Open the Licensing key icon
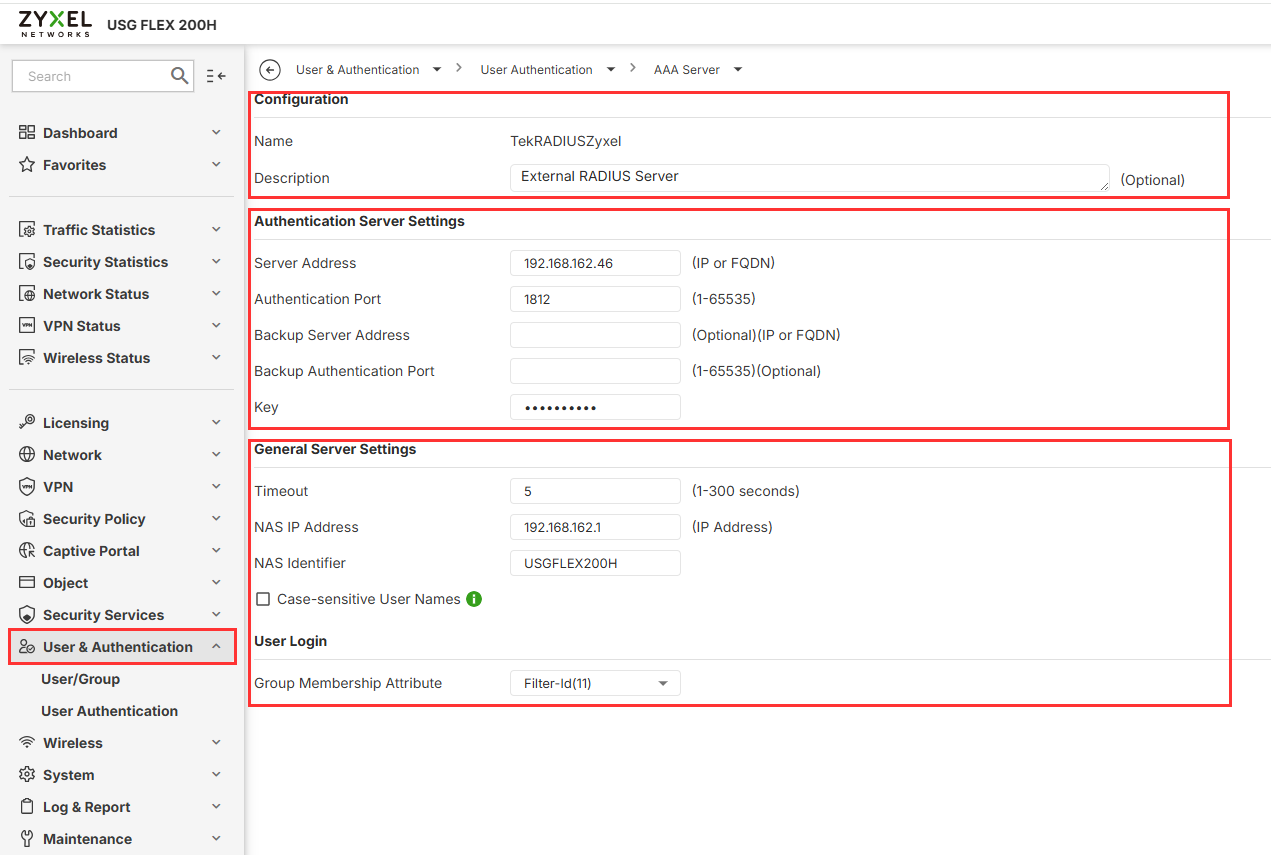The image size is (1271, 855). (27, 423)
